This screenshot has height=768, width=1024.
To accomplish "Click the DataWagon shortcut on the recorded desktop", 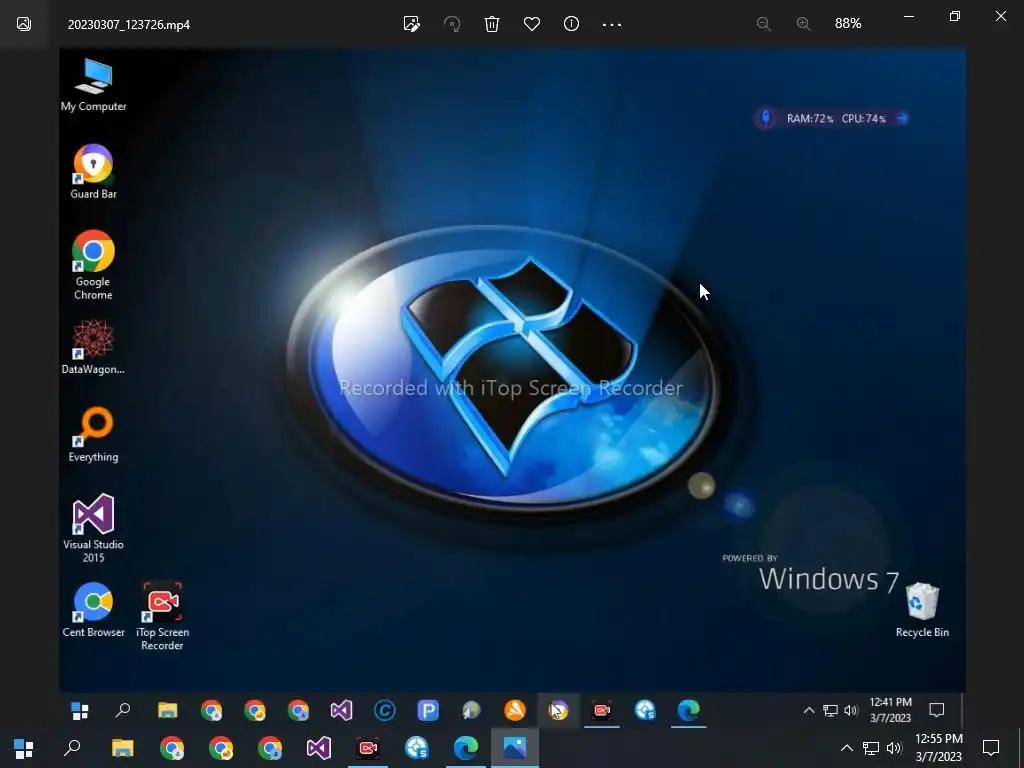I will (93, 347).
